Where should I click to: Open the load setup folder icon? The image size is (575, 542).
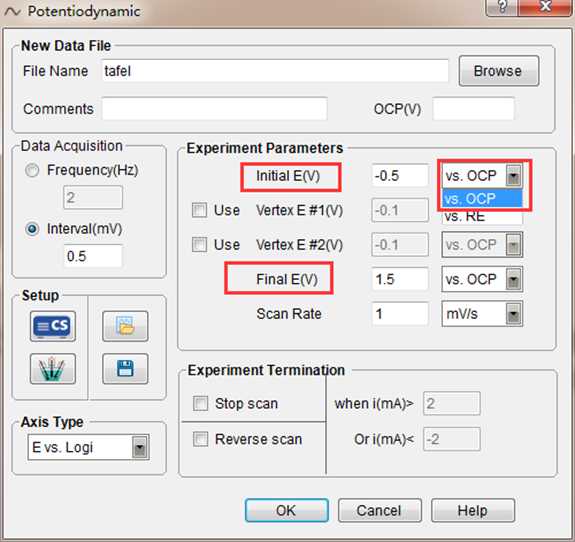[x=125, y=326]
